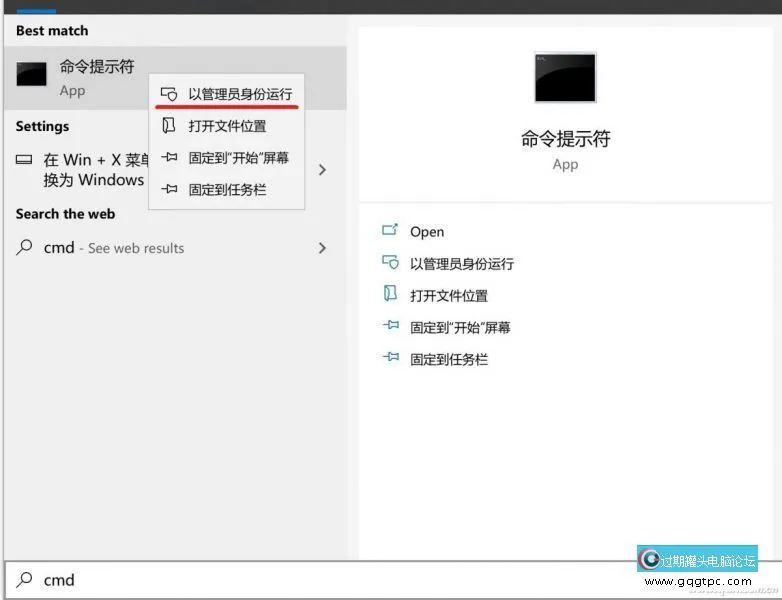Click Open in the right pane
The width and height of the screenshot is (782, 600).
427,231
